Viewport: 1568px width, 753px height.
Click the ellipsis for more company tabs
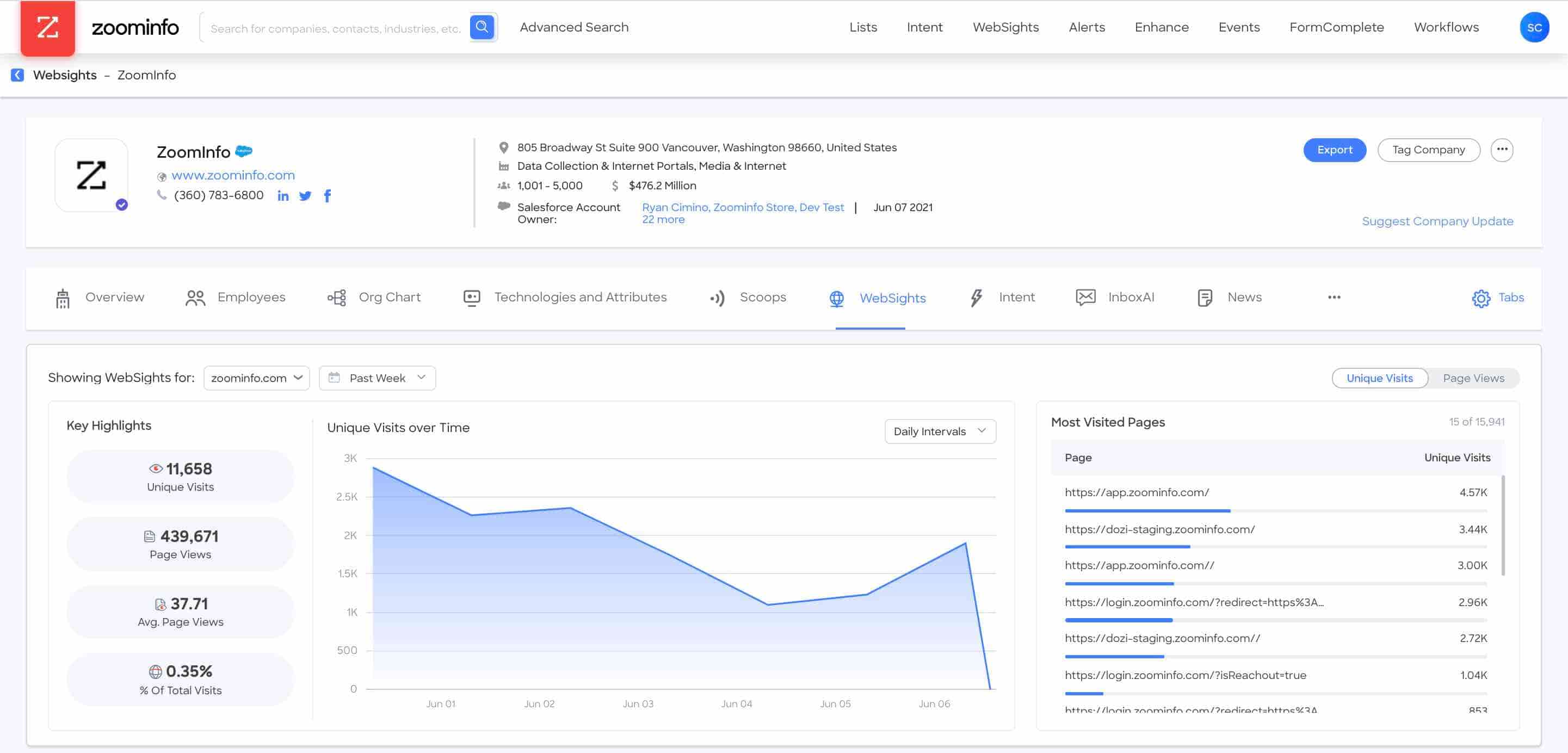[x=1334, y=297]
